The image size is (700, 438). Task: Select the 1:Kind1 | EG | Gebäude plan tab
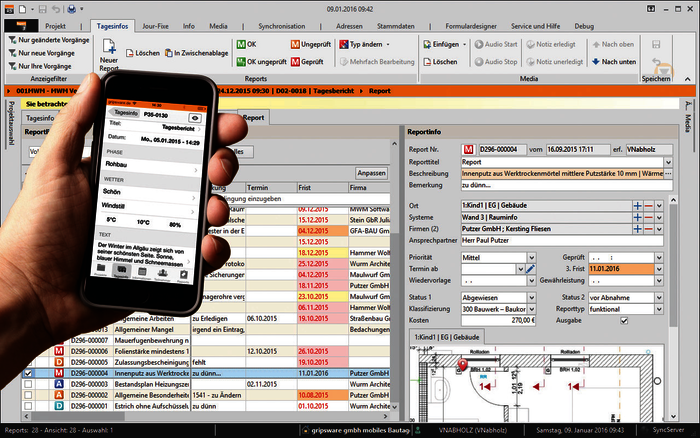click(x=447, y=337)
